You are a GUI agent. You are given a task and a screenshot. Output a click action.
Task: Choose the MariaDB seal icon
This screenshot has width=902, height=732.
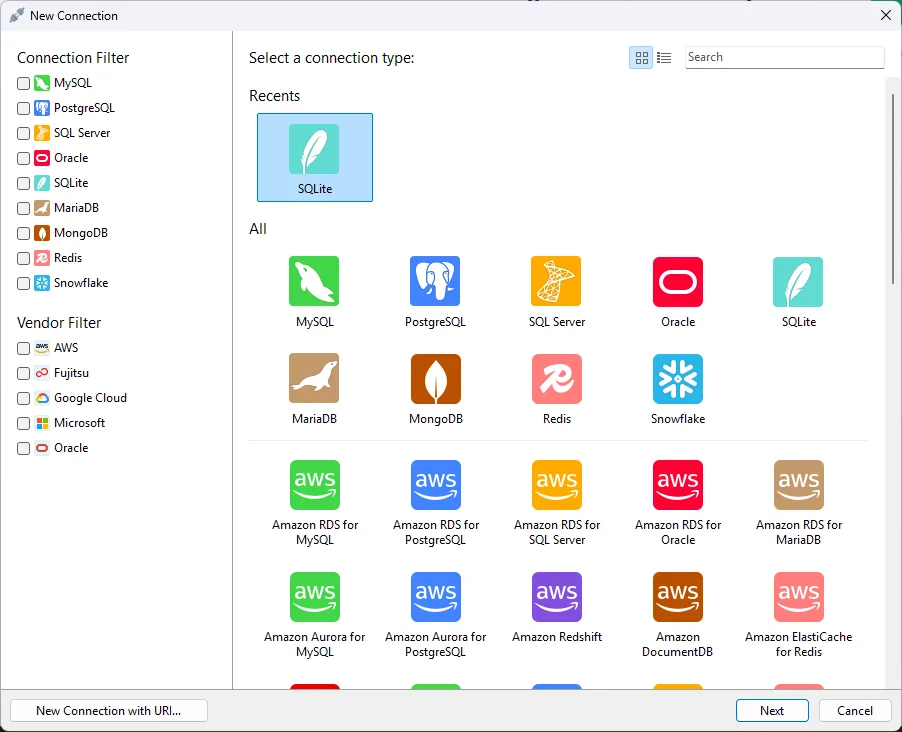point(314,378)
